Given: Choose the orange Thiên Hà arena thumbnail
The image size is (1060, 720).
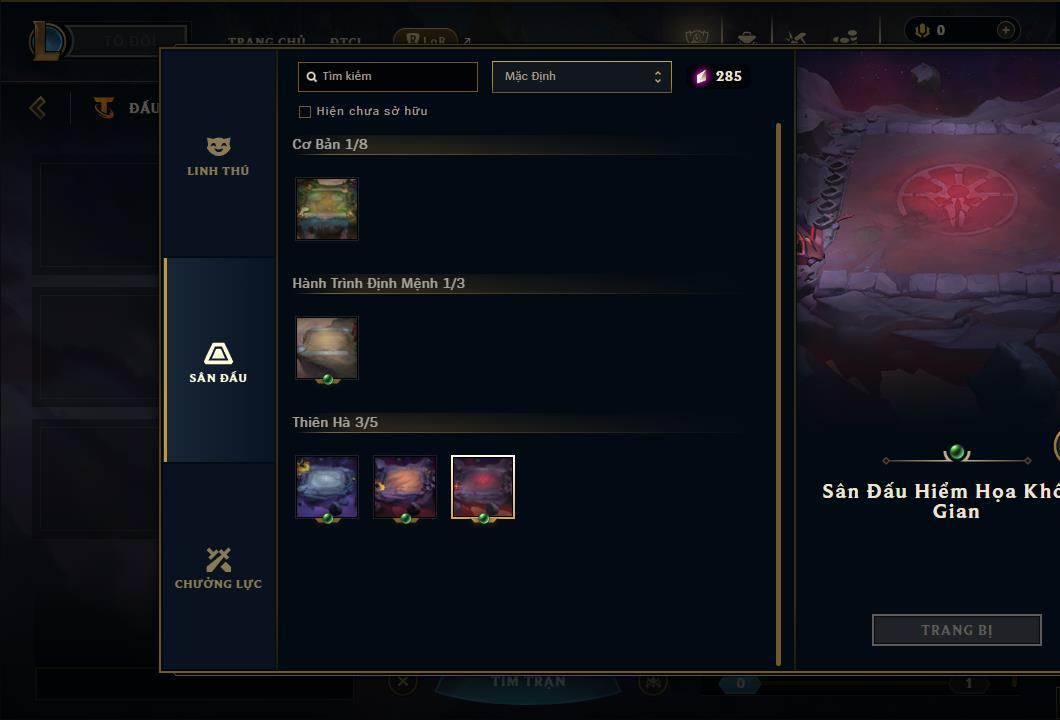Looking at the screenshot, I should point(405,487).
